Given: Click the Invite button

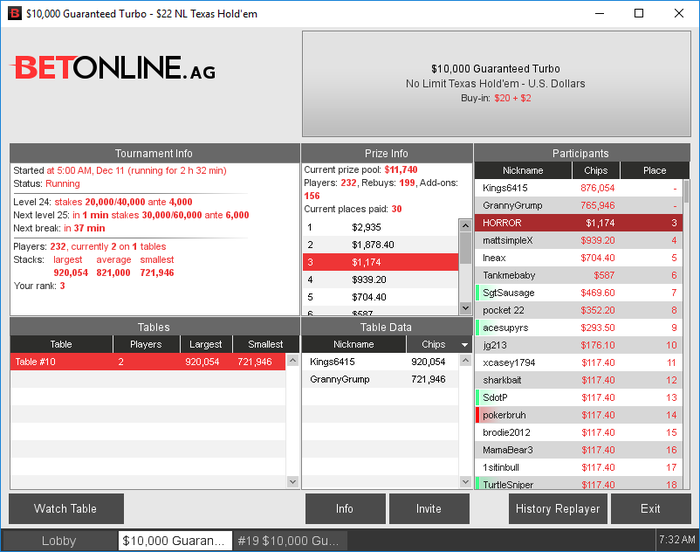Looking at the screenshot, I should (429, 509).
